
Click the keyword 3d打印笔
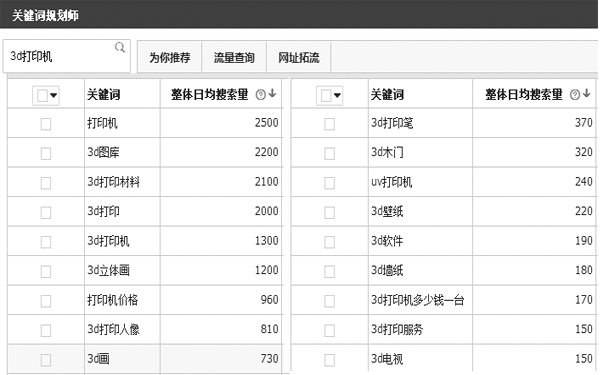coord(392,123)
